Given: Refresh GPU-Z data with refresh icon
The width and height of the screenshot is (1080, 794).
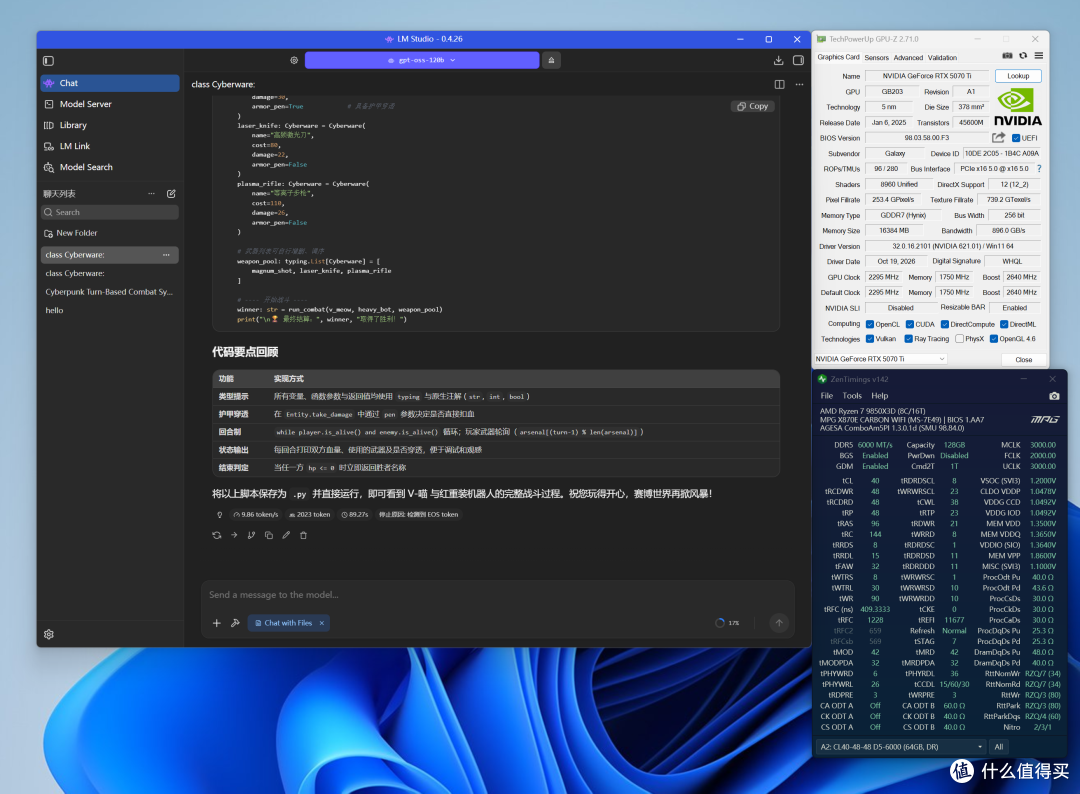Looking at the screenshot, I should pos(1023,56).
